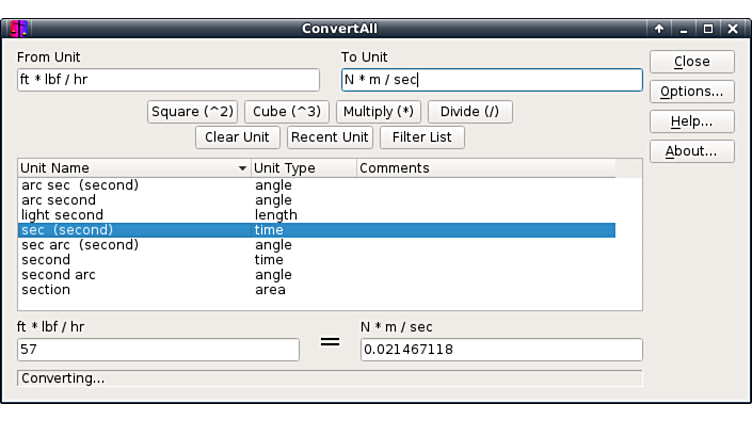This screenshot has width=752, height=423.
Task: Select the 'section' area unit row
Action: point(46,290)
